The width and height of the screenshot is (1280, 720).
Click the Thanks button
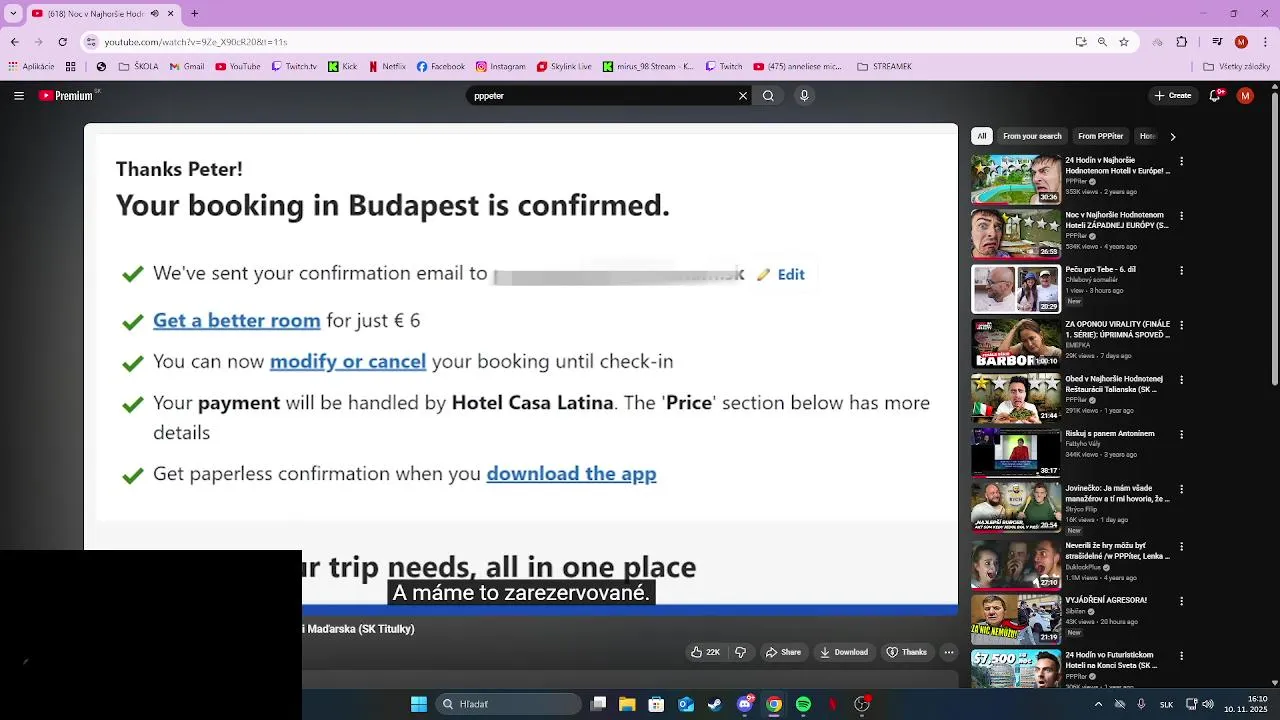907,652
